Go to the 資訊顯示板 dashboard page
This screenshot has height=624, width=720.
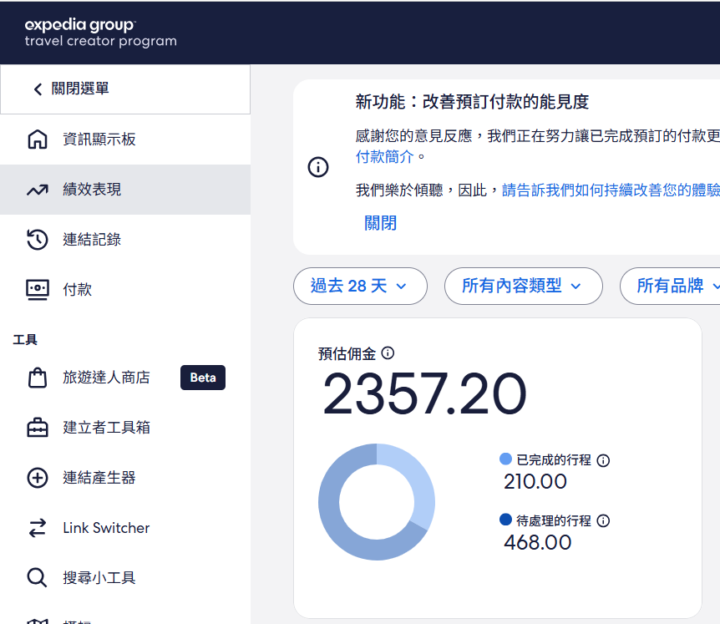click(125, 139)
